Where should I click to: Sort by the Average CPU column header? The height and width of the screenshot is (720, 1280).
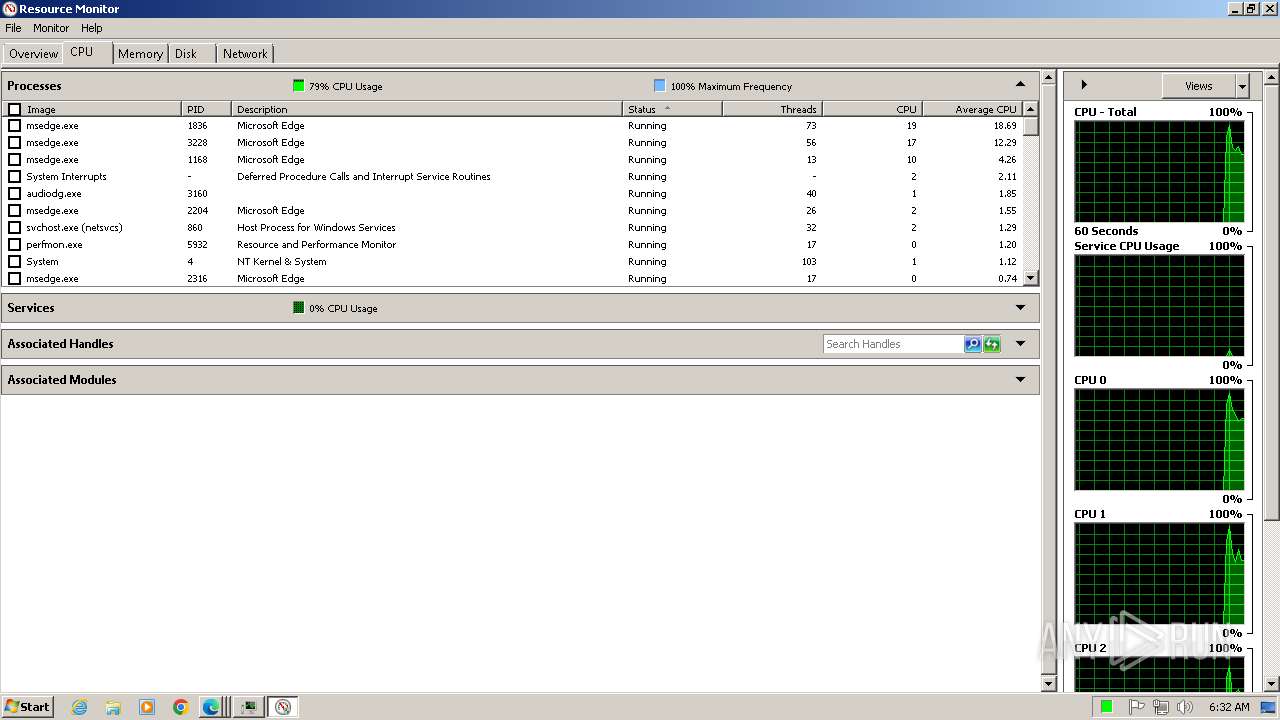click(x=972, y=109)
